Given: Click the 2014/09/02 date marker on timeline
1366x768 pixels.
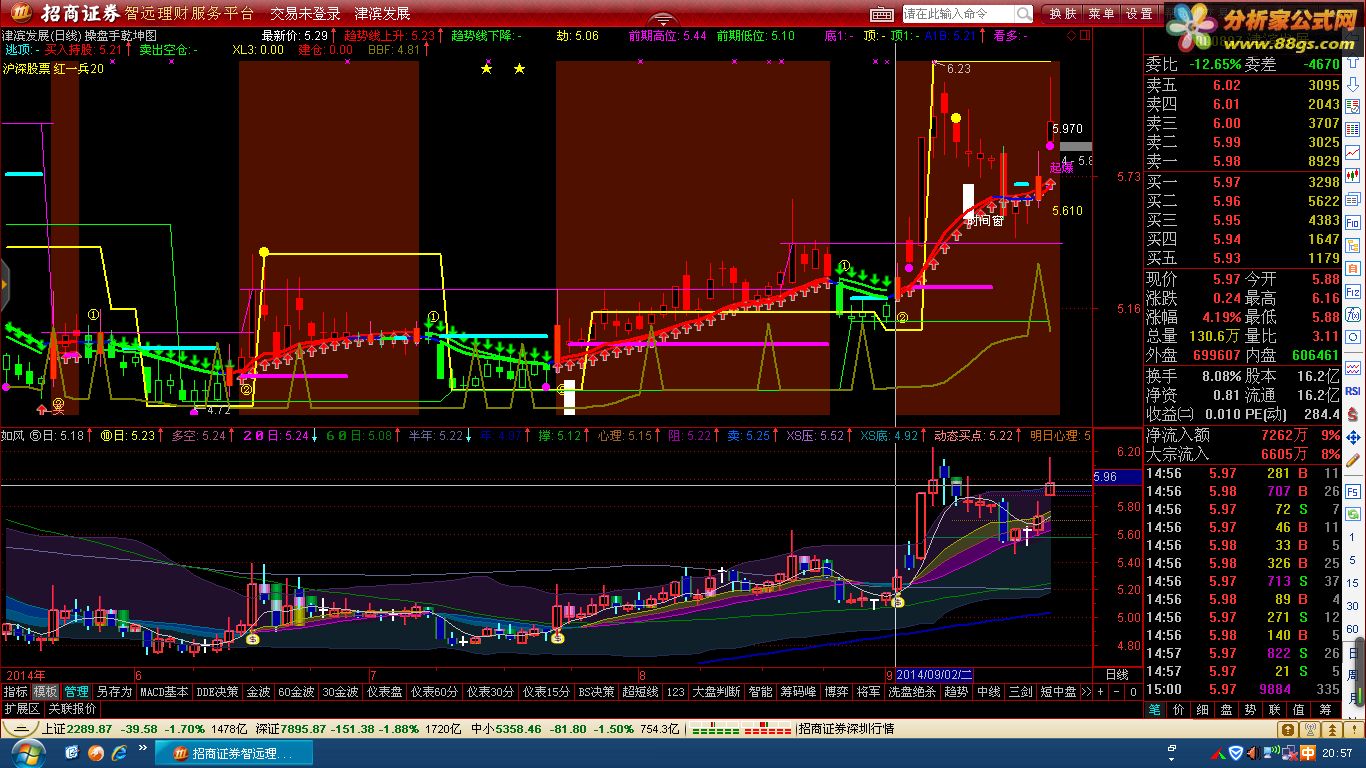Looking at the screenshot, I should tap(934, 675).
